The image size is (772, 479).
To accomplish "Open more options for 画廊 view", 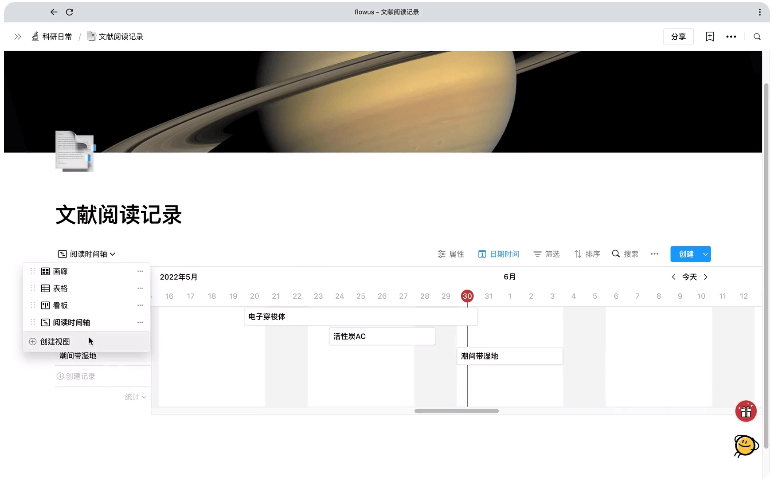I will 140,271.
